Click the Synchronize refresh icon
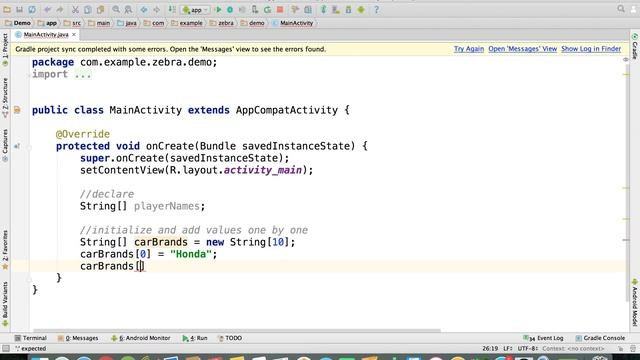Viewport: 640px width, 360px height. 32,9
